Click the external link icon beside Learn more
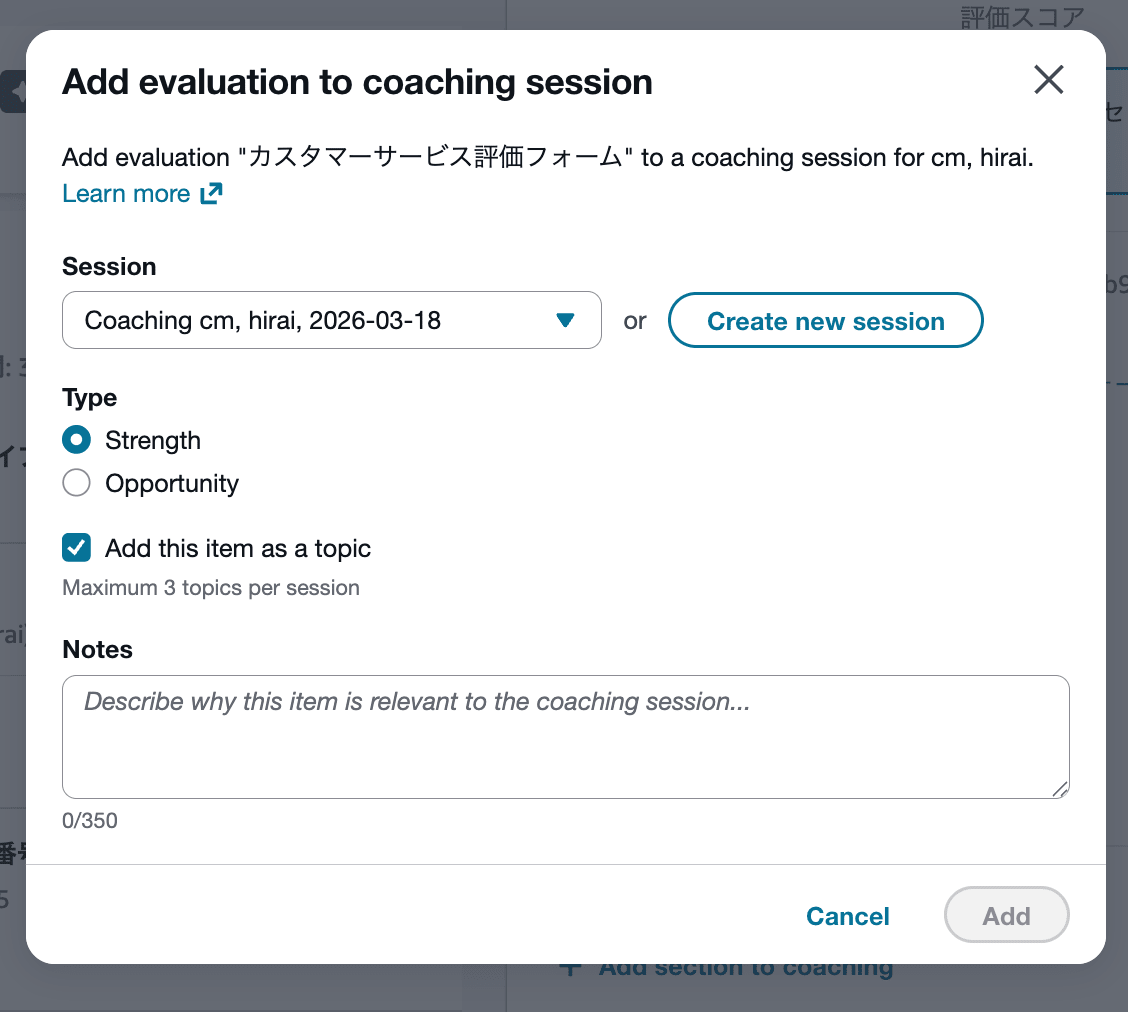This screenshot has width=1128, height=1012. (x=210, y=194)
